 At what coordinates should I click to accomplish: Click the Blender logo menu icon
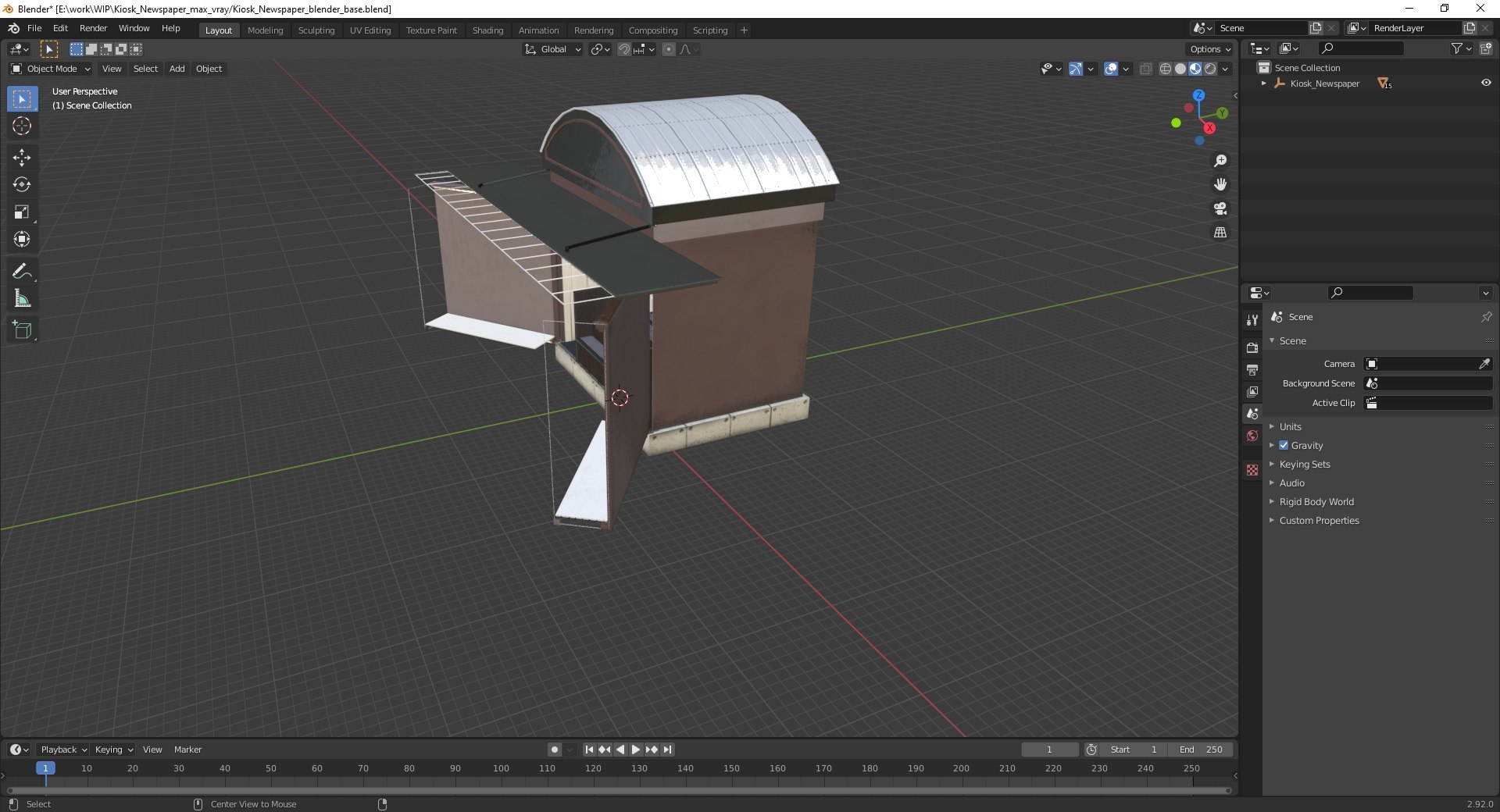coord(13,28)
